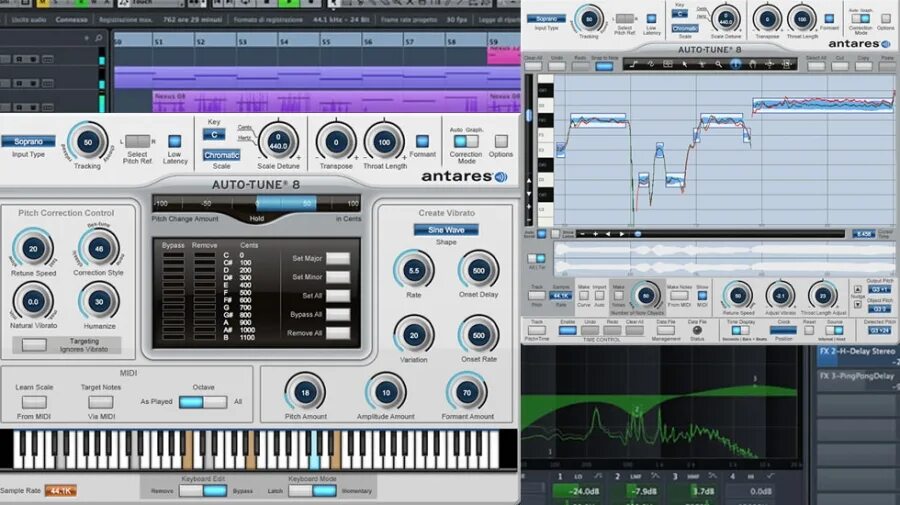Screen dimensions: 900x505
Task: Click the Set Minor button
Action: (338, 277)
